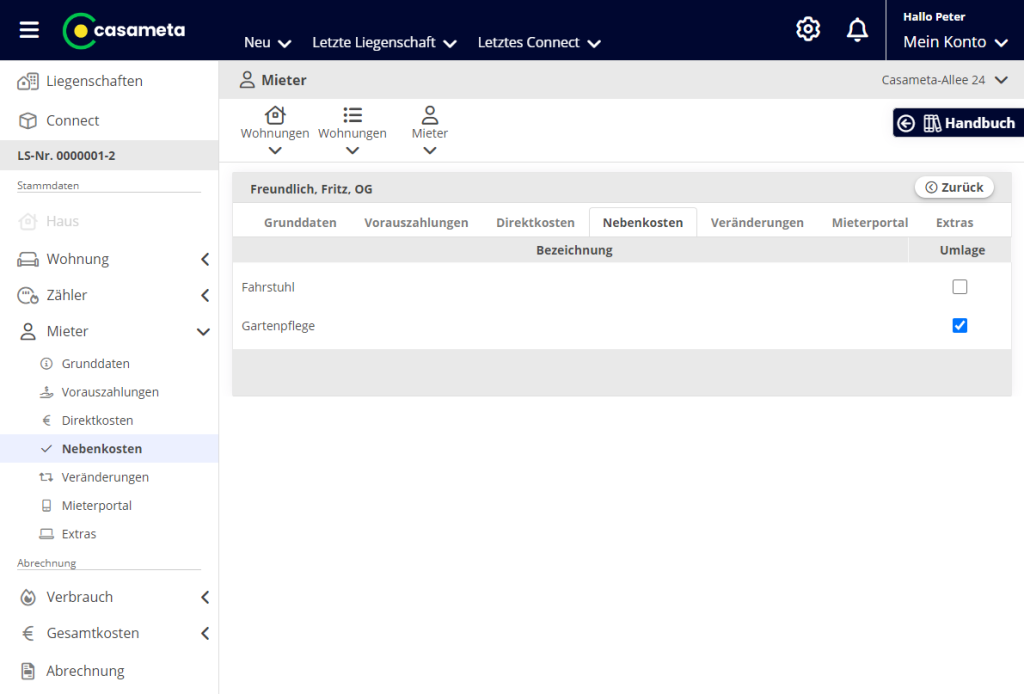
Task: Expand the Mein Konto menu
Action: pos(955,42)
